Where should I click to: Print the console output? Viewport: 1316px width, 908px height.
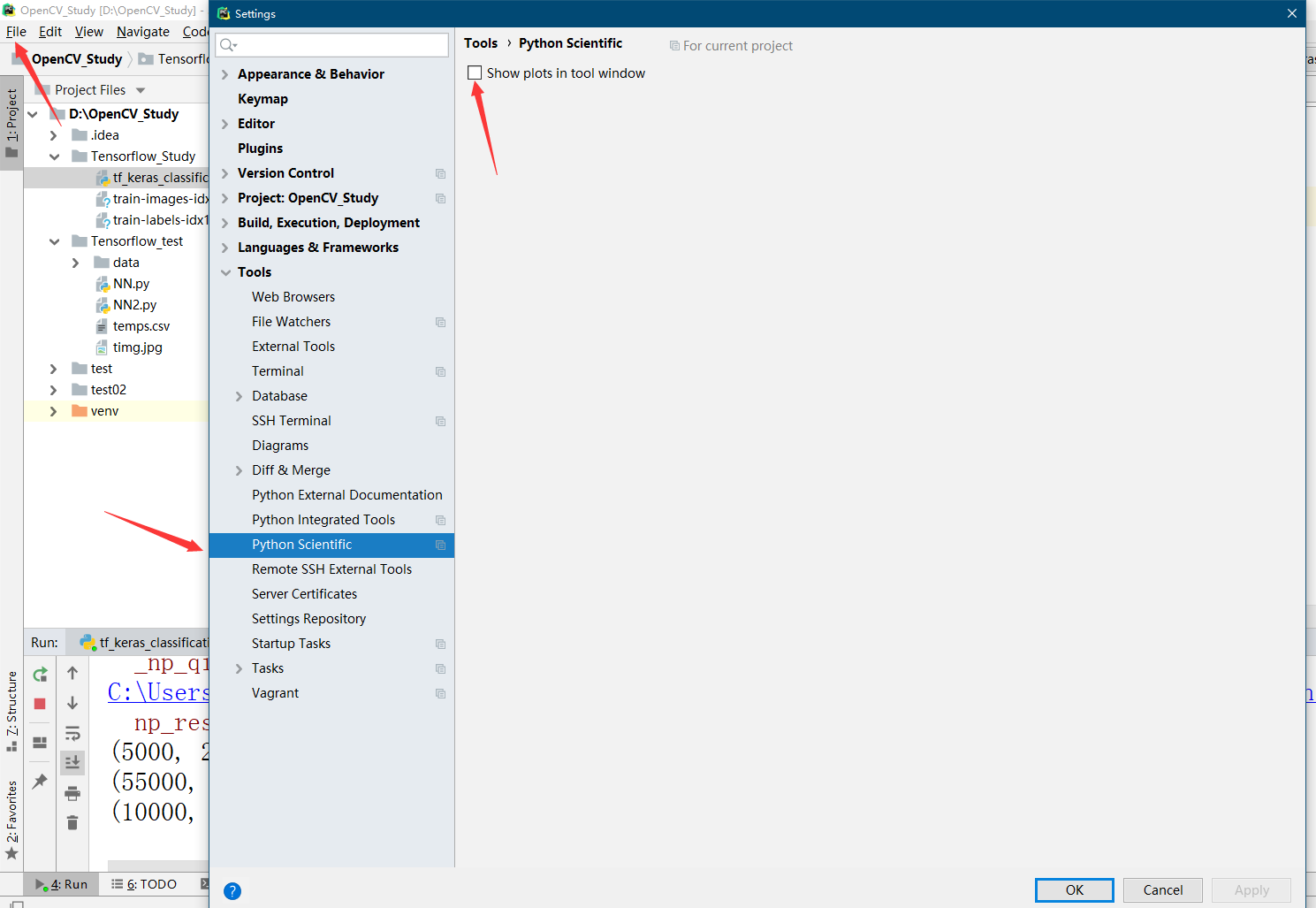pos(72,793)
